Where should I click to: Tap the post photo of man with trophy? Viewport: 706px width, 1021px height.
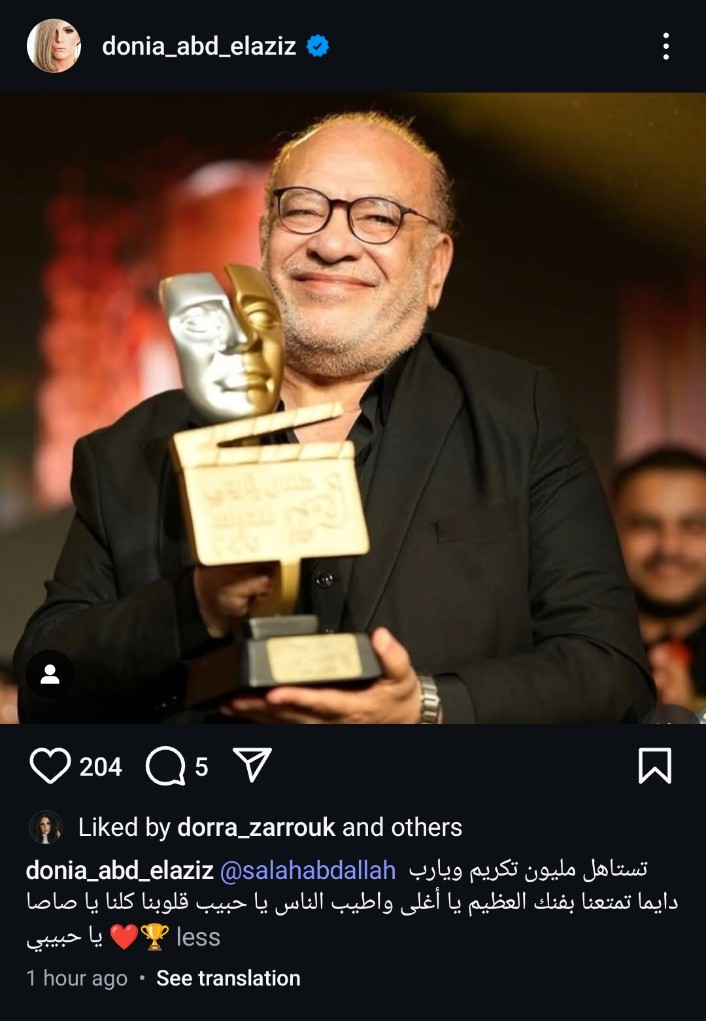point(353,408)
